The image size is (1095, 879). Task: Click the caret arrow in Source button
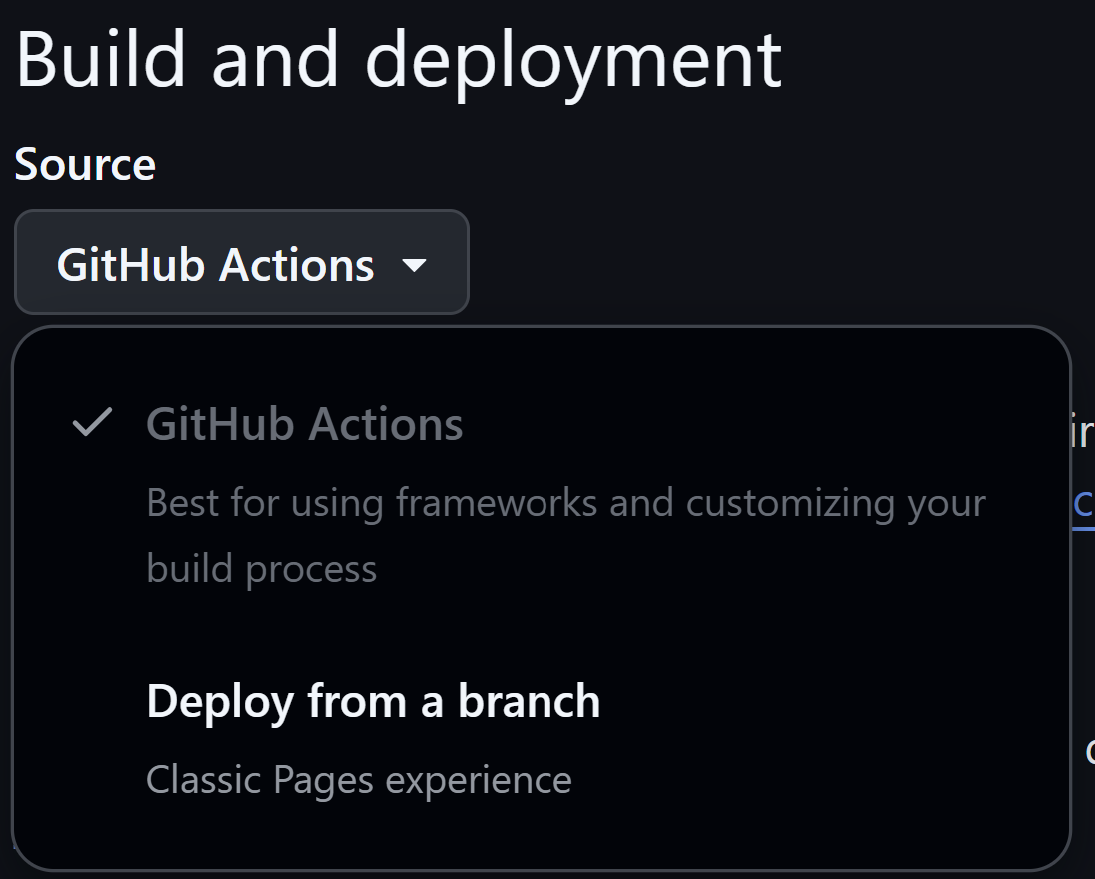pos(414,266)
